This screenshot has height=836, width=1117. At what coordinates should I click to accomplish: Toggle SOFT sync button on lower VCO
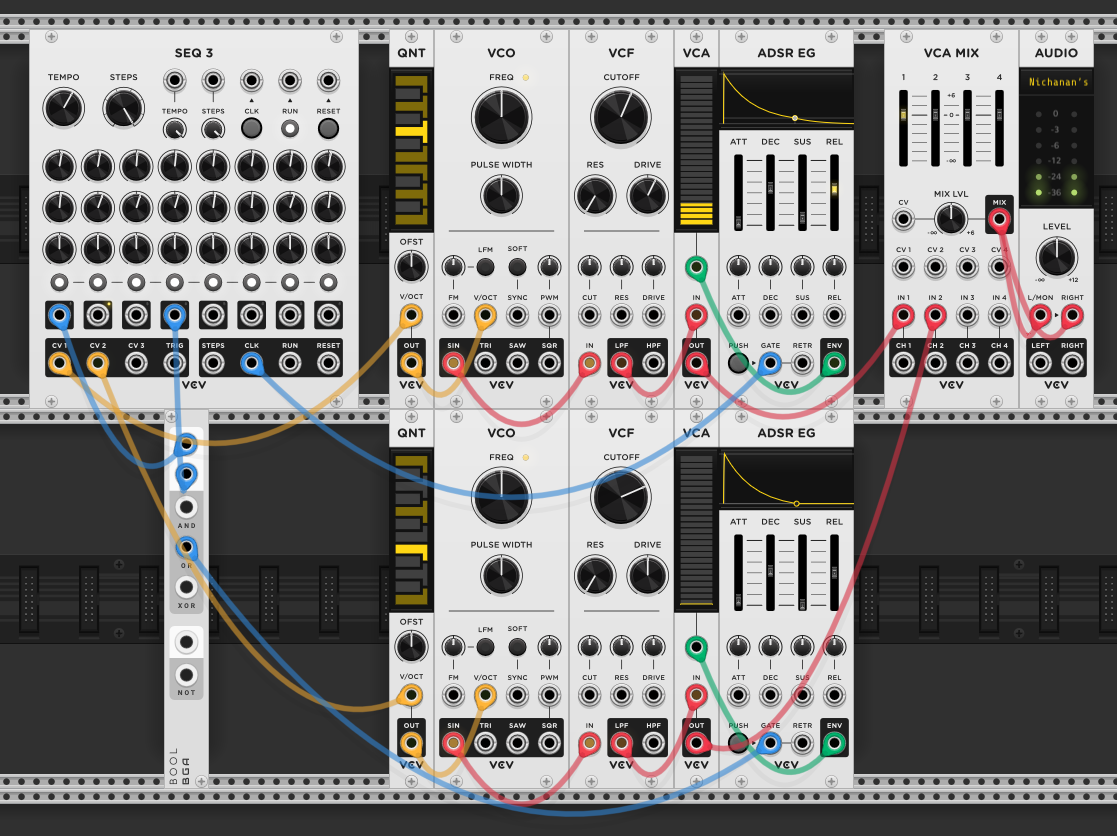click(517, 647)
